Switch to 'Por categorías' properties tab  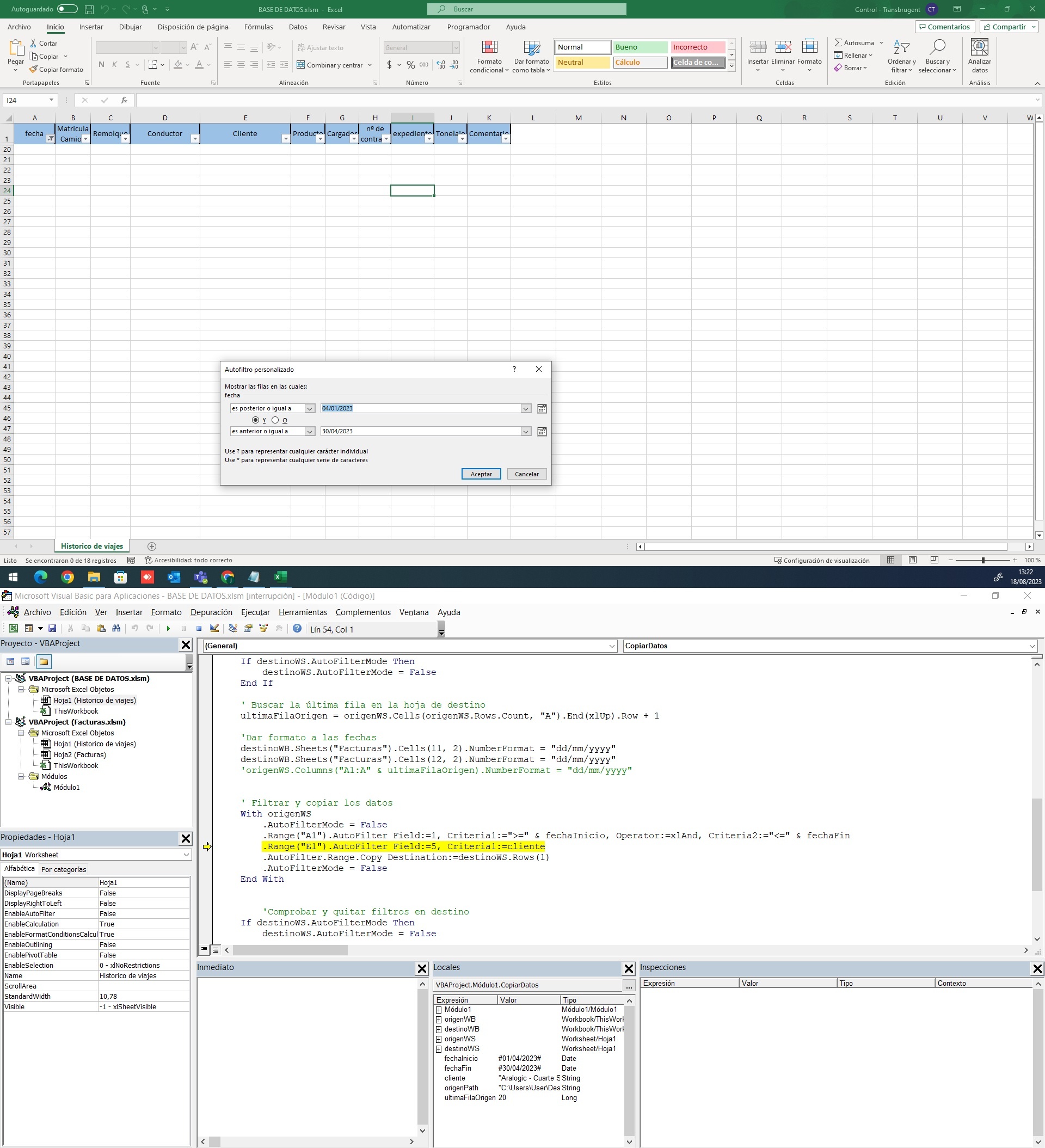[64, 869]
